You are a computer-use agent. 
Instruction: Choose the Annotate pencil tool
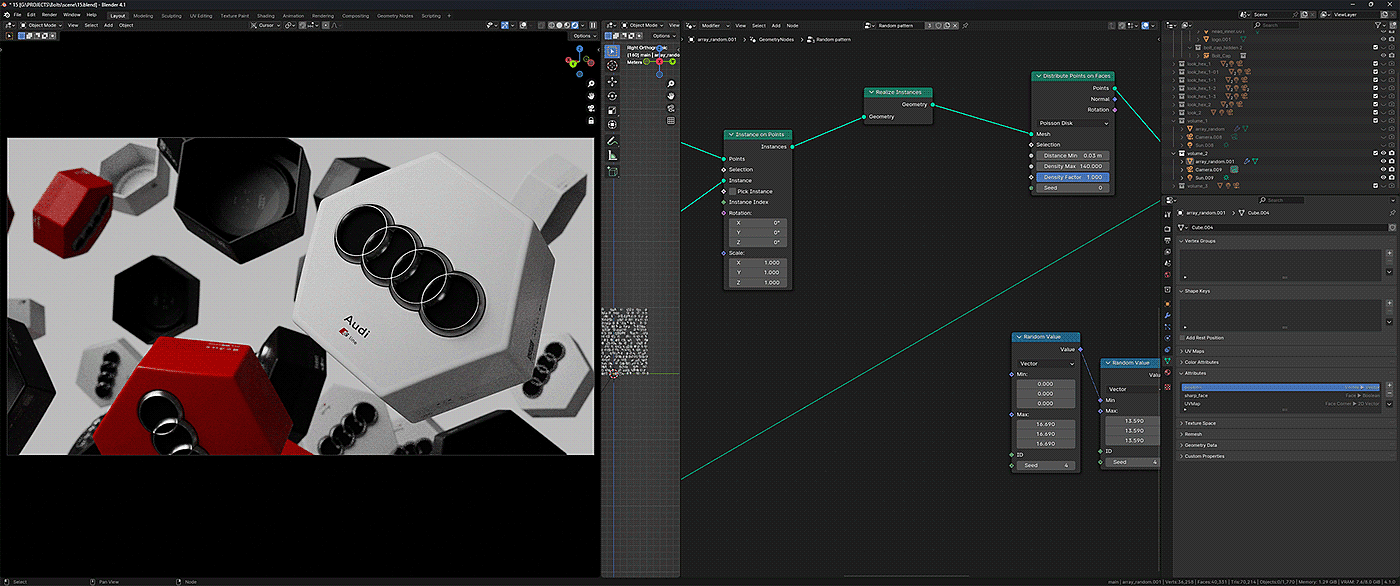click(613, 141)
